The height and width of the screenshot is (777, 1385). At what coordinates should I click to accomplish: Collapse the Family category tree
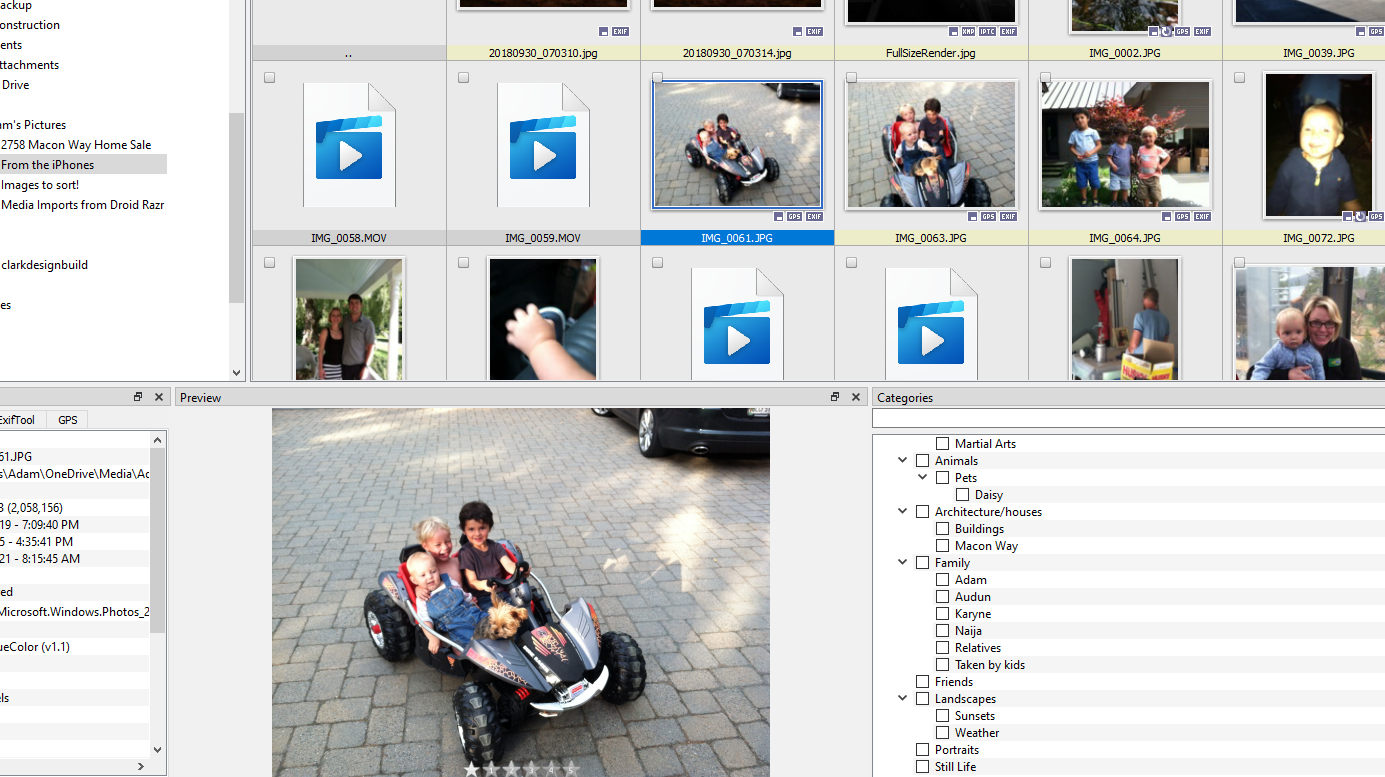click(903, 563)
